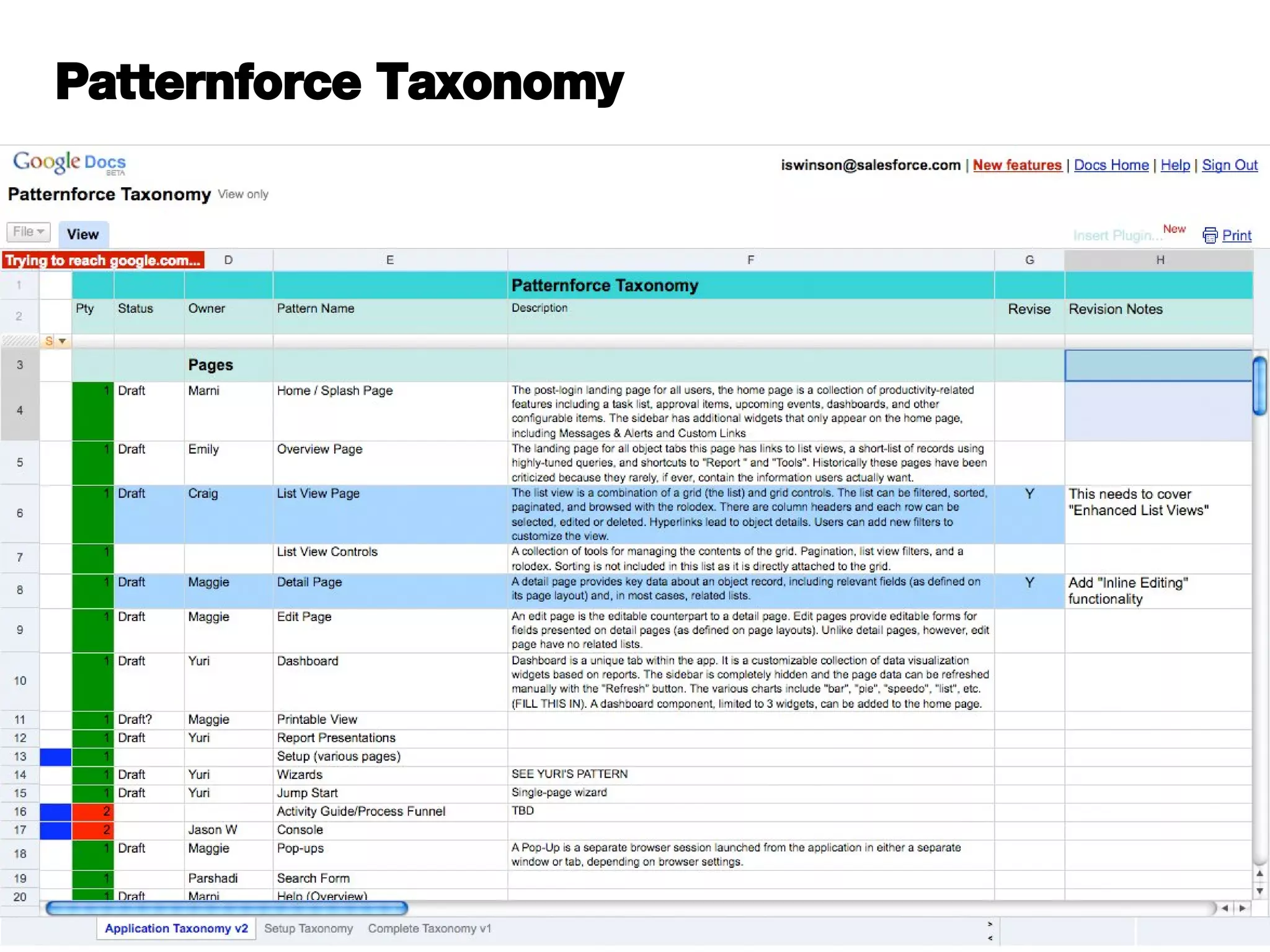Select the 'Dashboard' pattern name cell
The height and width of the screenshot is (952, 1270).
(x=390, y=682)
